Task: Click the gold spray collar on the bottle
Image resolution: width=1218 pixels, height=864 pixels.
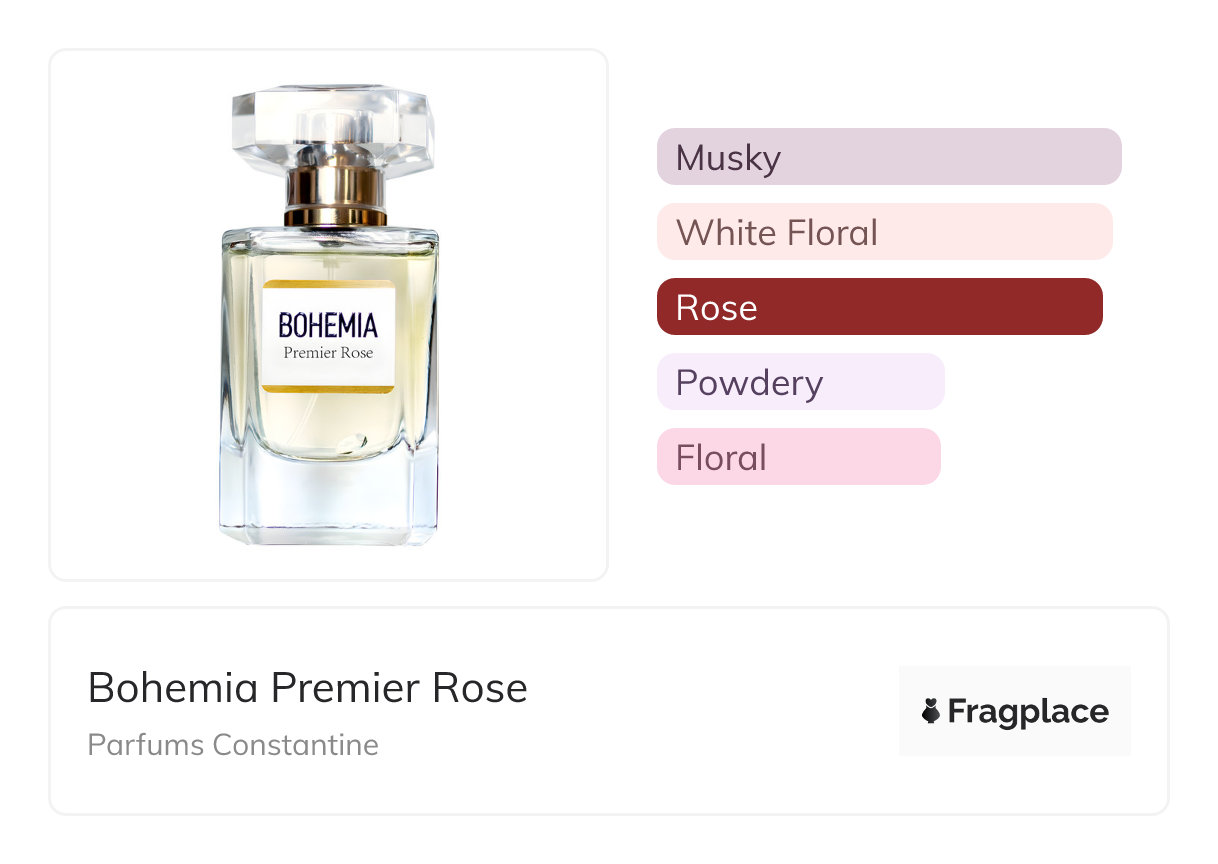Action: pos(335,196)
